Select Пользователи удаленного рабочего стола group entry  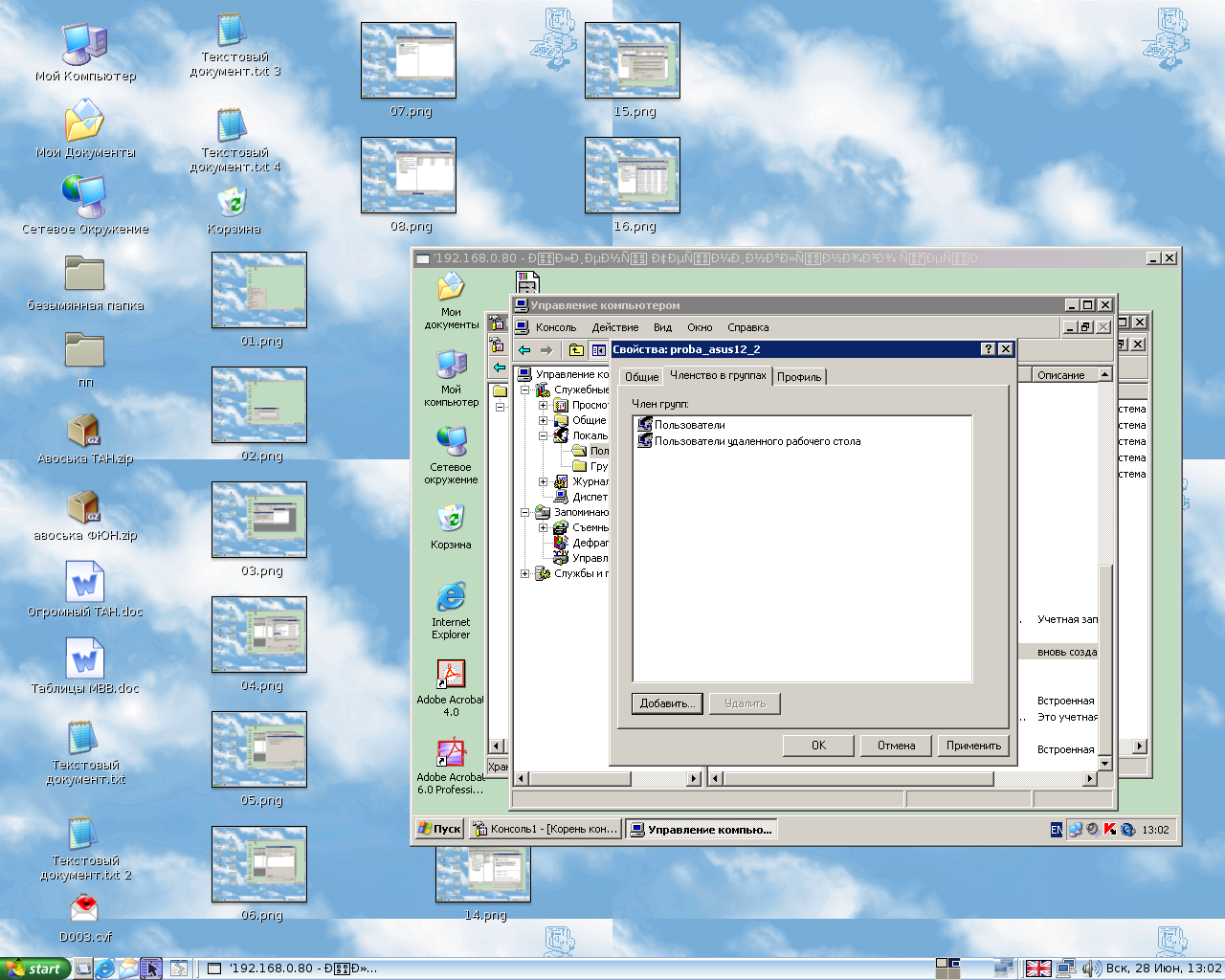(756, 441)
